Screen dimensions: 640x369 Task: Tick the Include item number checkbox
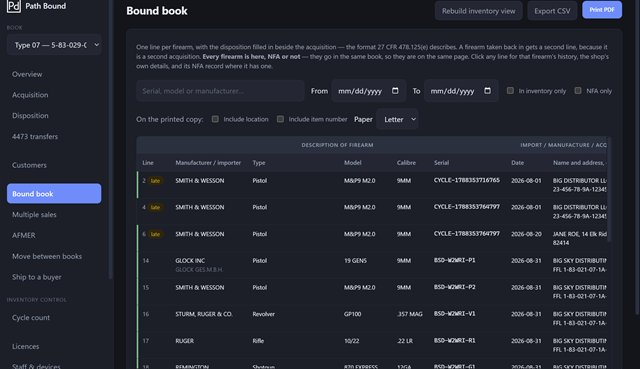280,119
